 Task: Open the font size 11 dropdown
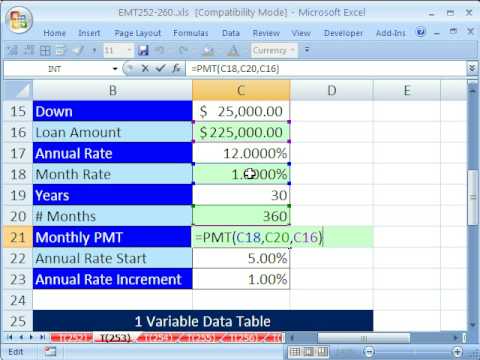(x=129, y=51)
